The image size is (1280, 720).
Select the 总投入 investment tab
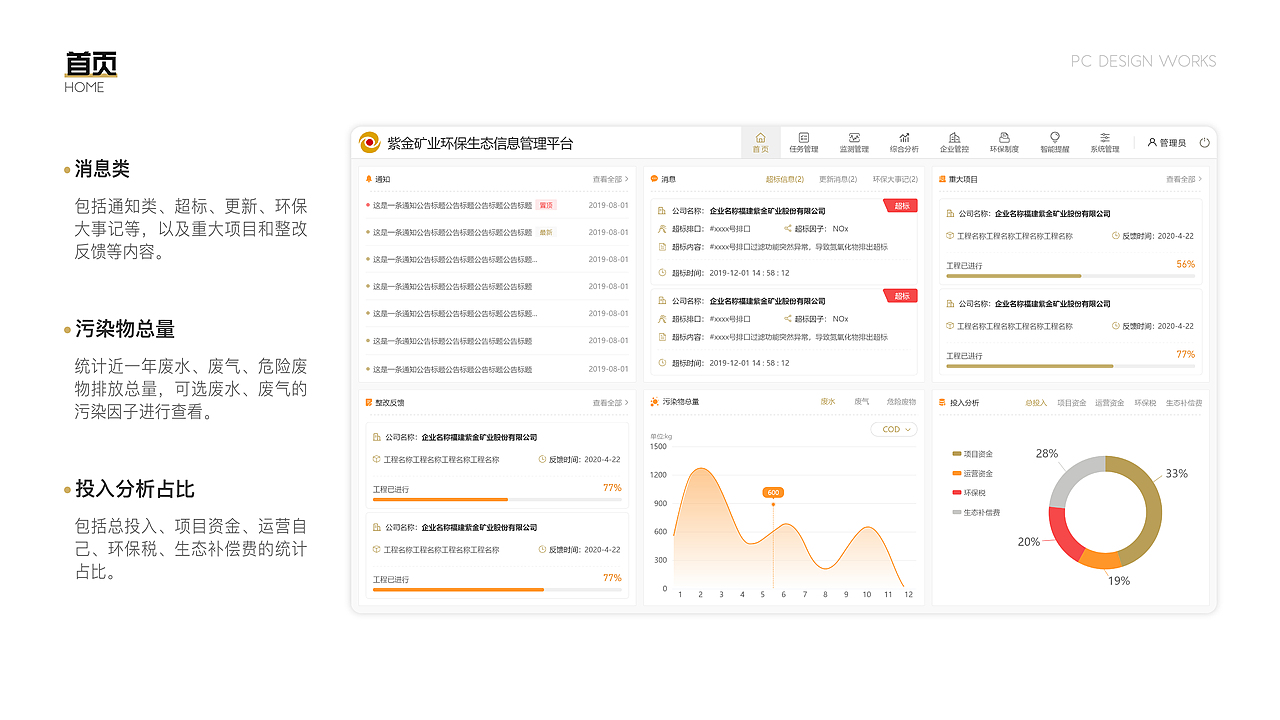pos(1036,403)
